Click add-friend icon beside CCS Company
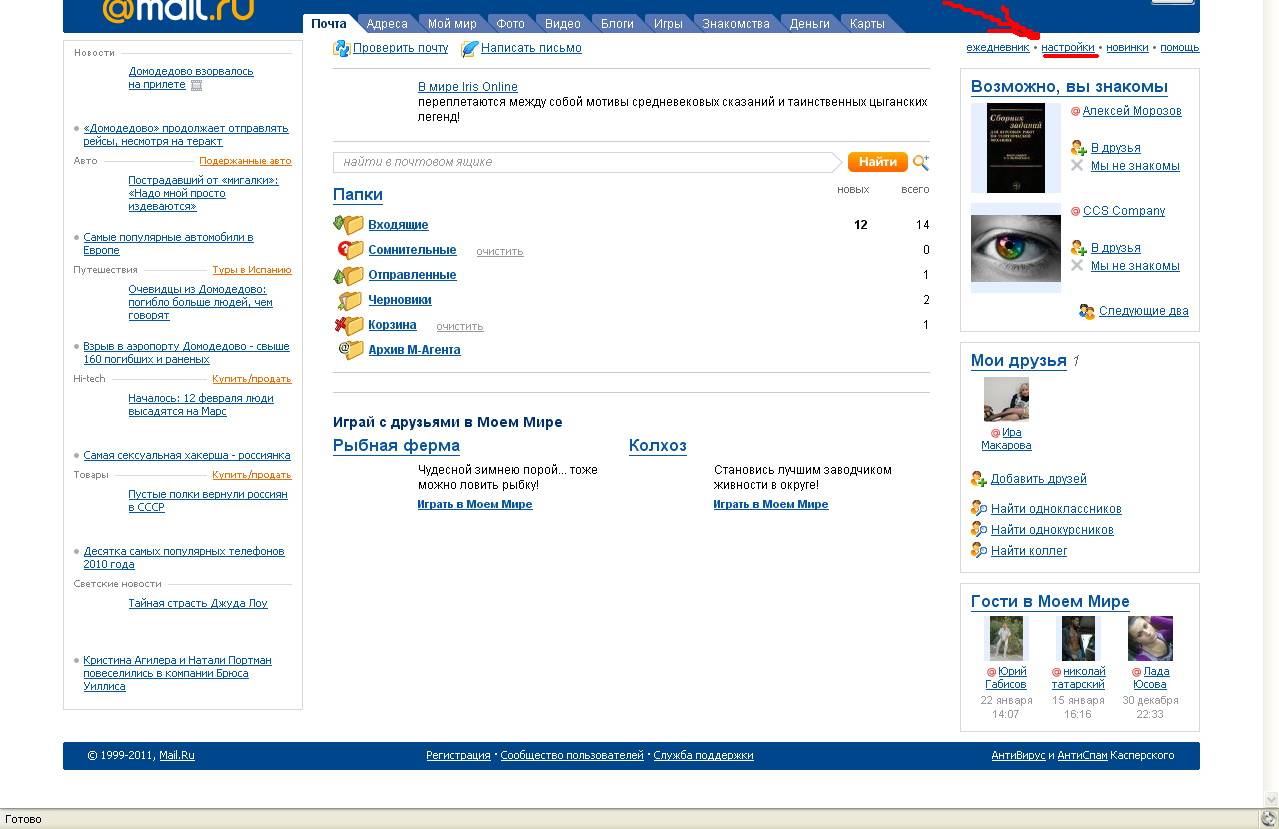 coord(1078,248)
